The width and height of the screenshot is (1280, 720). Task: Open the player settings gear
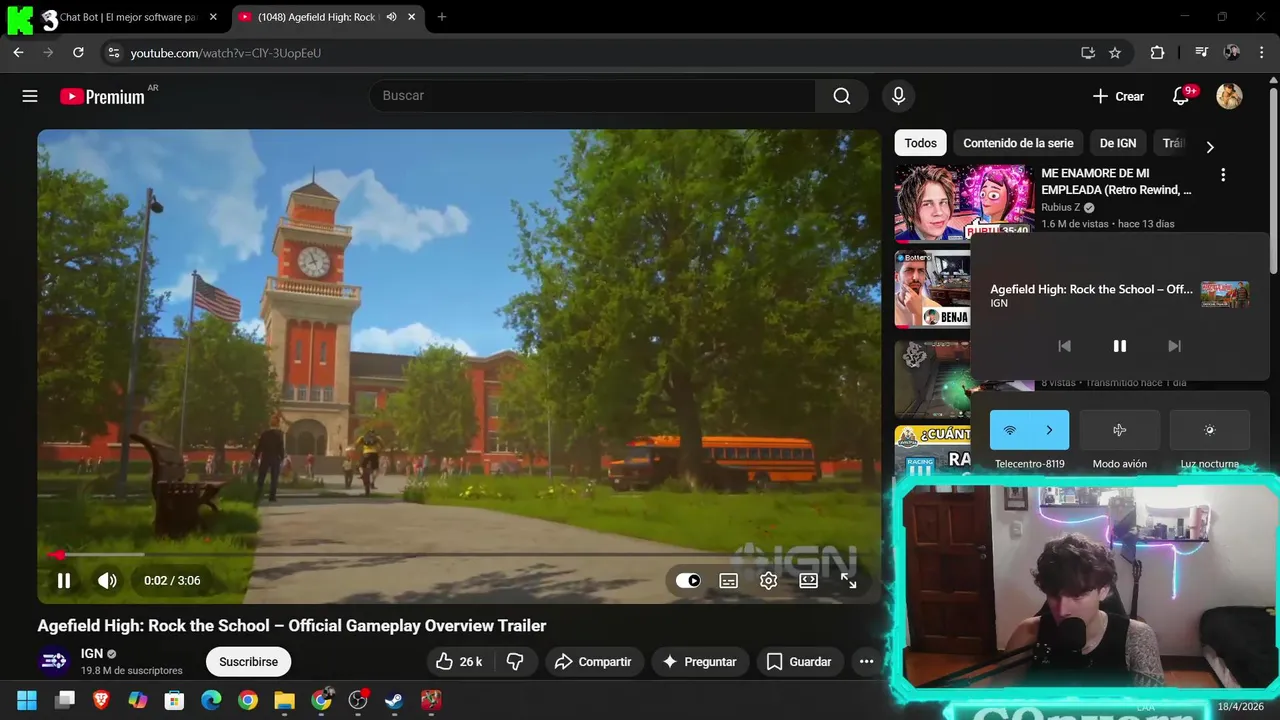pyautogui.click(x=768, y=580)
